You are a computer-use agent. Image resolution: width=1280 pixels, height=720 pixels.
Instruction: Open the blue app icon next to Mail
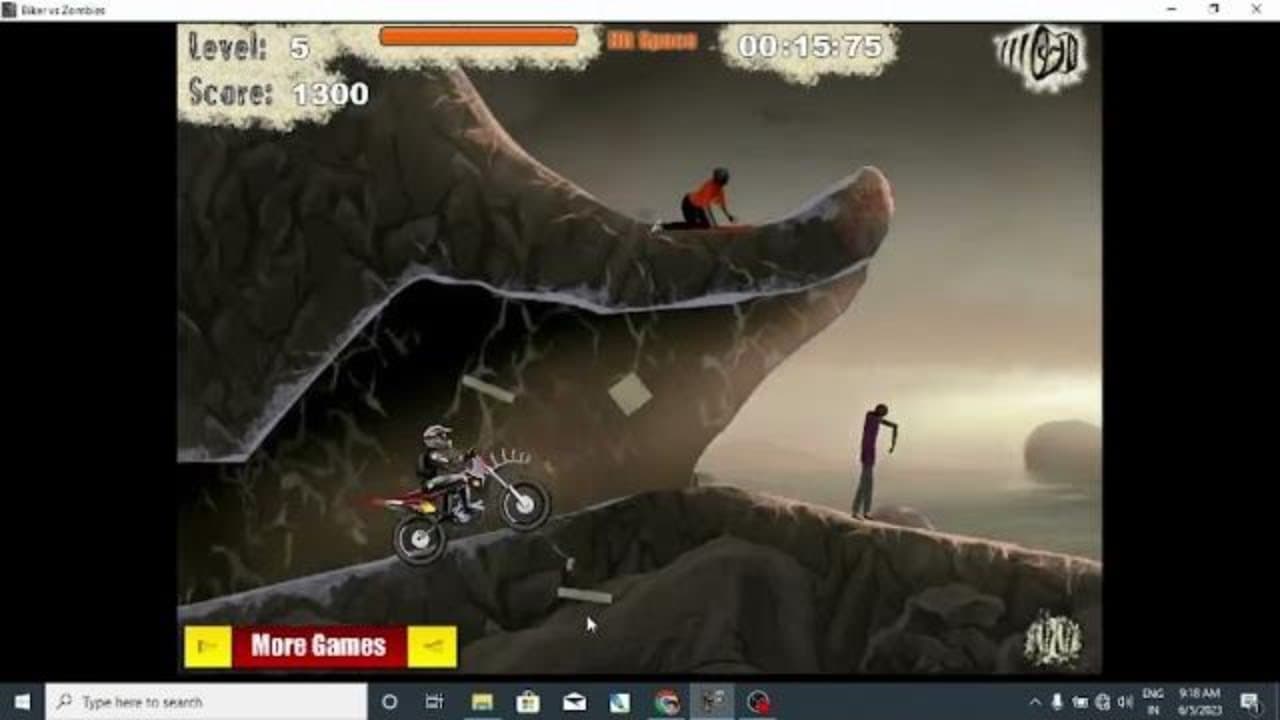tap(620, 702)
